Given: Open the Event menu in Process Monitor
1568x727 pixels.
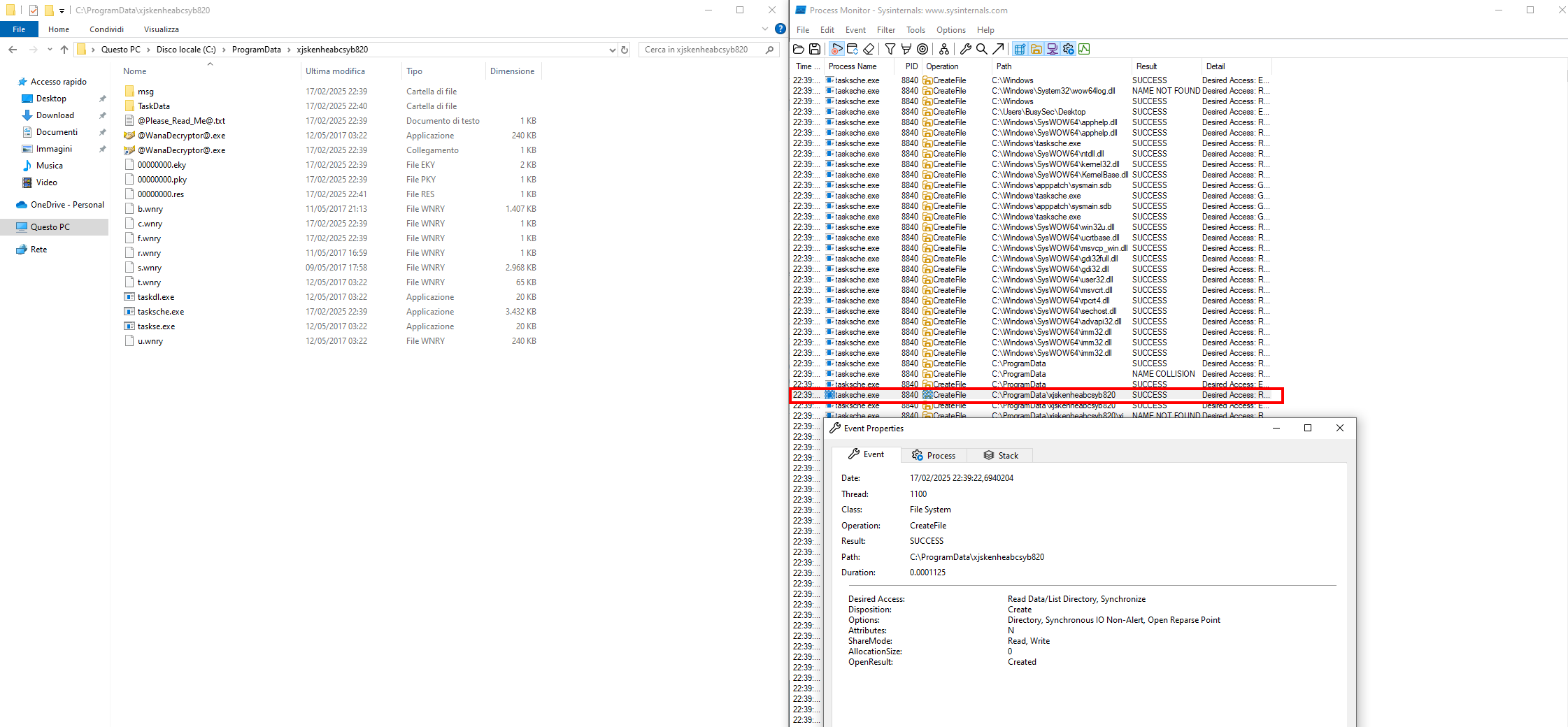Looking at the screenshot, I should pyautogui.click(x=855, y=30).
